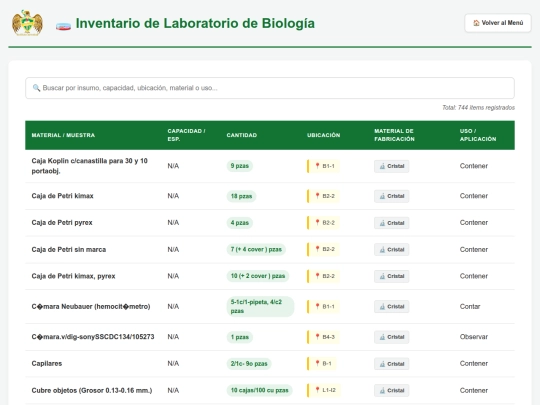Click location pin icon in sonySSCDC134 row
The width and height of the screenshot is (540, 405).
[318, 336]
